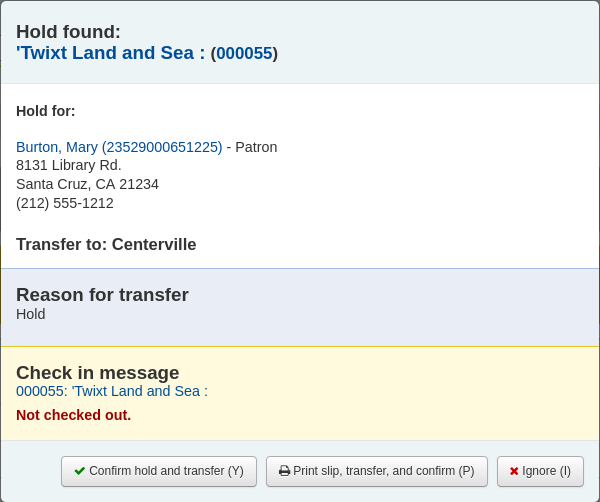Click the 'Check in message' heading
The width and height of the screenshot is (600, 502).
(x=98, y=373)
